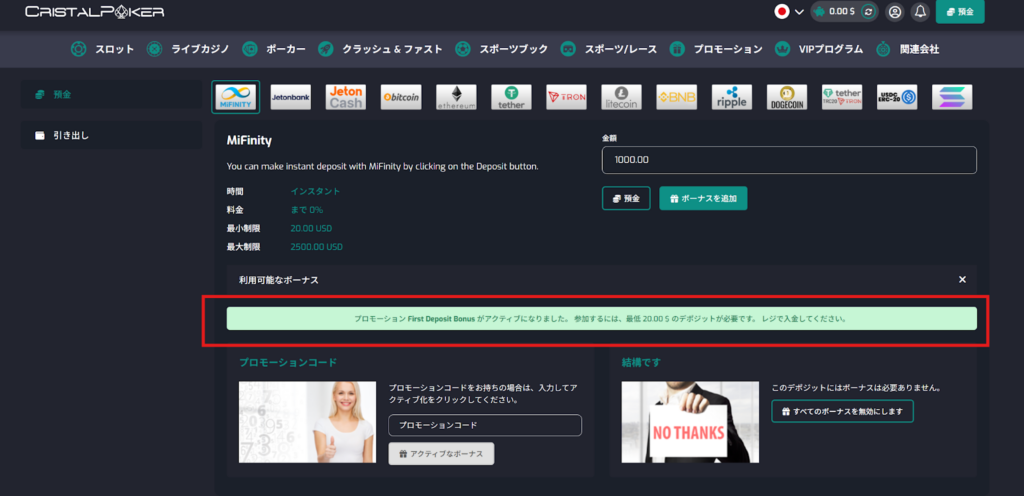The width and height of the screenshot is (1024, 496).
Task: Select the BNB deposit icon
Action: pos(677,97)
